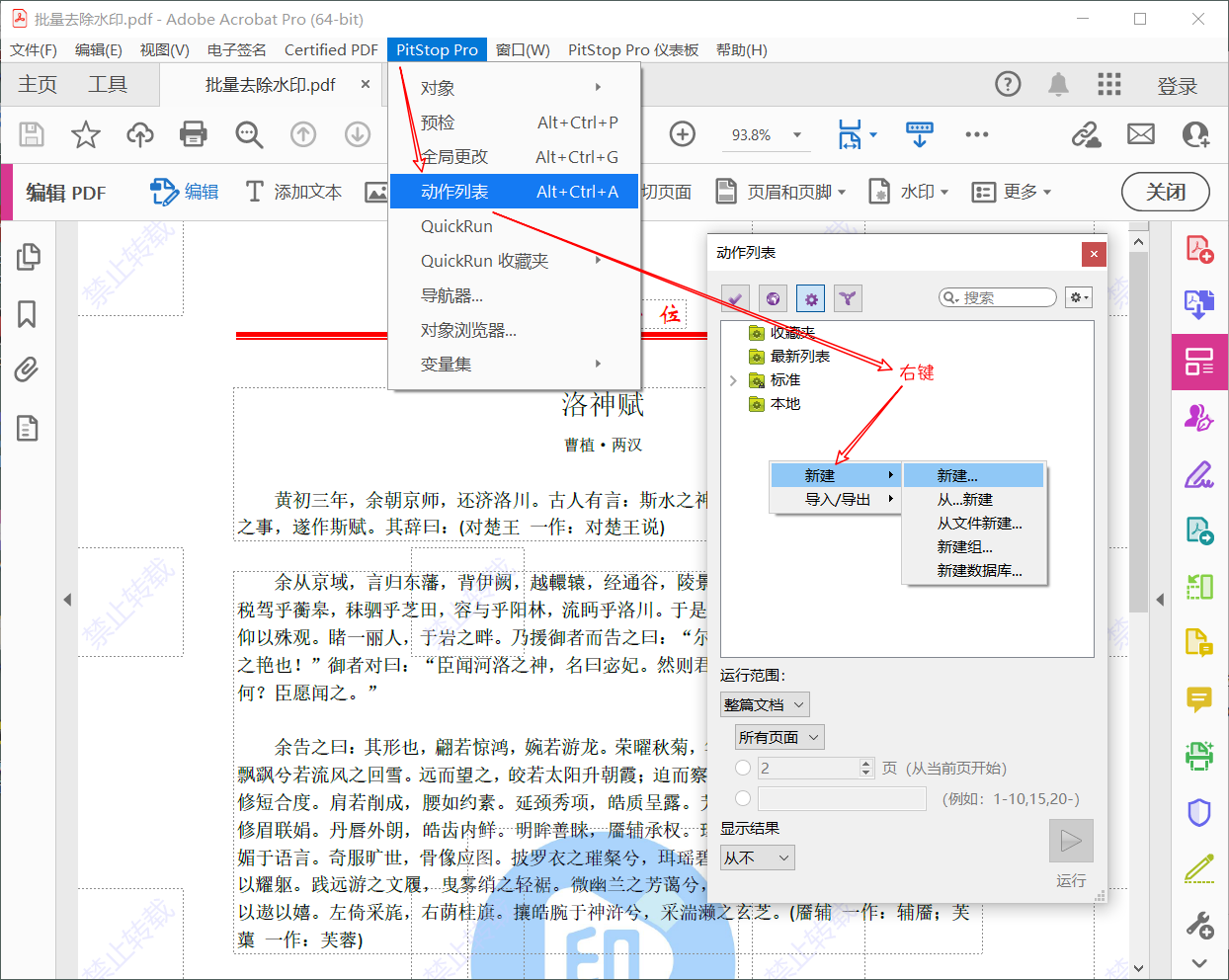
Task: Choose 新建组... from submenu
Action: [x=974, y=546]
